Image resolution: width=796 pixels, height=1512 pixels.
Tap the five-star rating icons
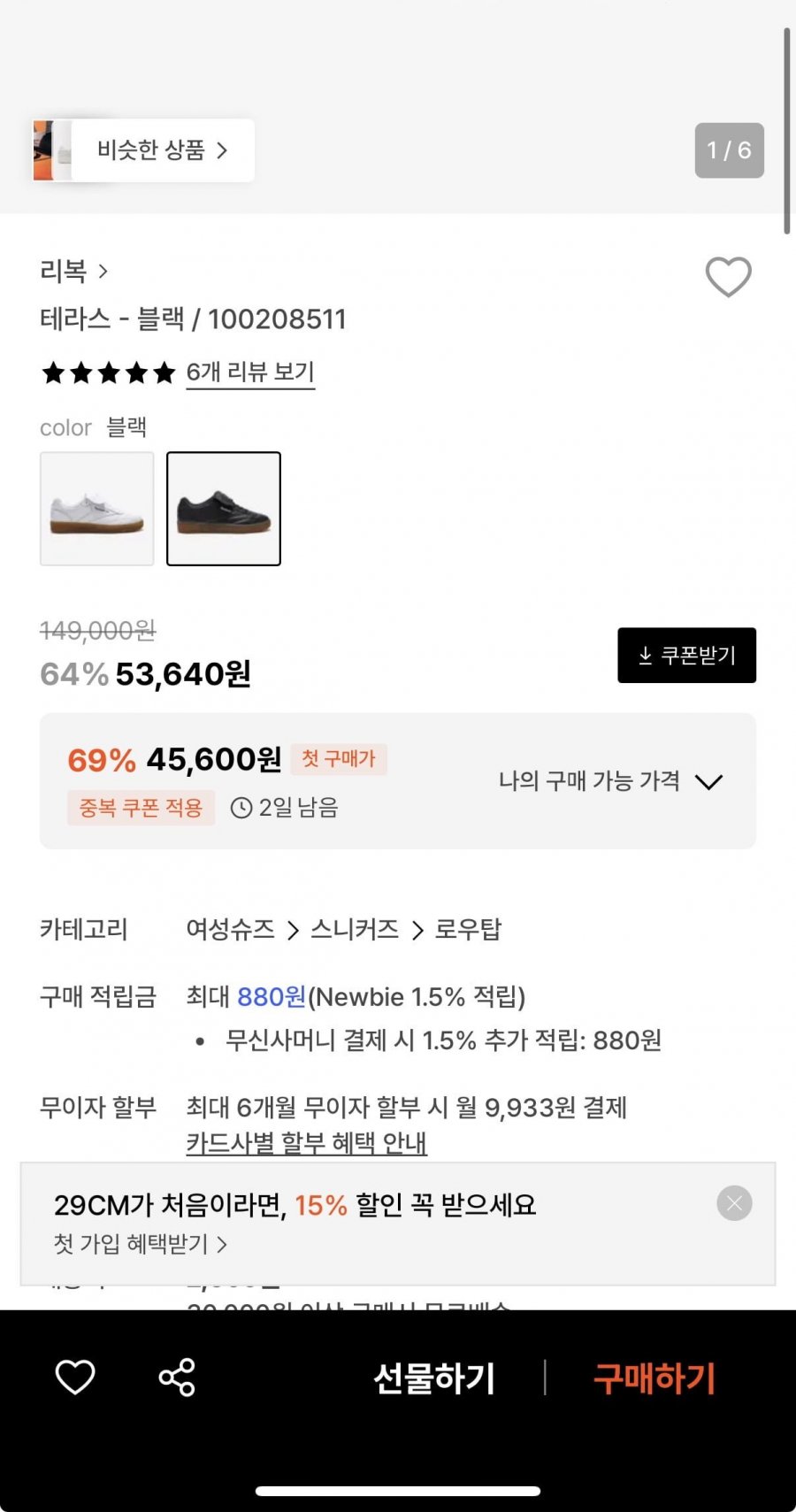point(108,372)
